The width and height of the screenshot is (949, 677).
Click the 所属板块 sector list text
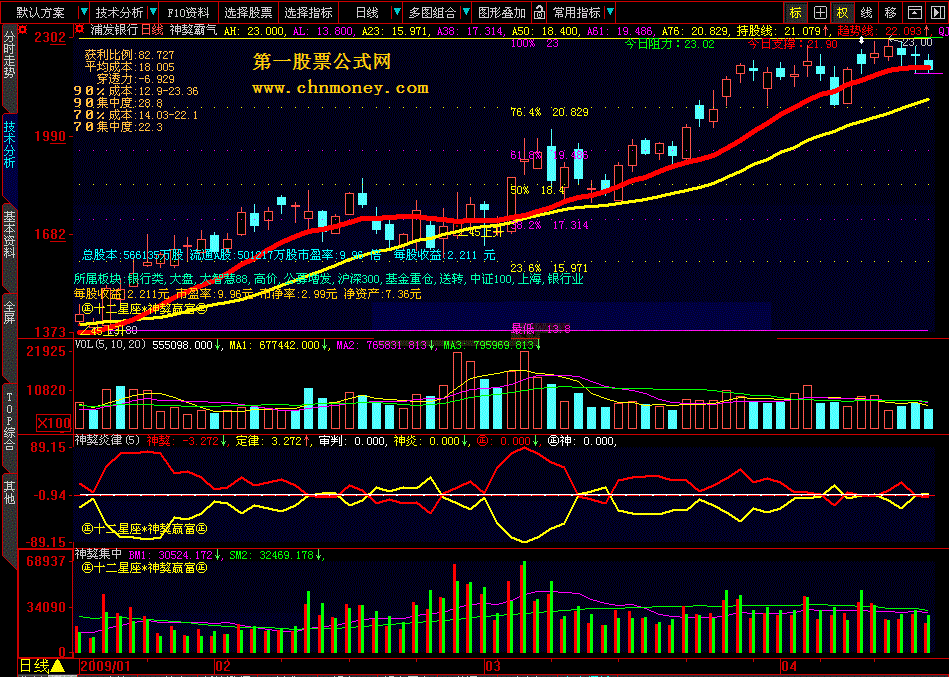(x=329, y=279)
